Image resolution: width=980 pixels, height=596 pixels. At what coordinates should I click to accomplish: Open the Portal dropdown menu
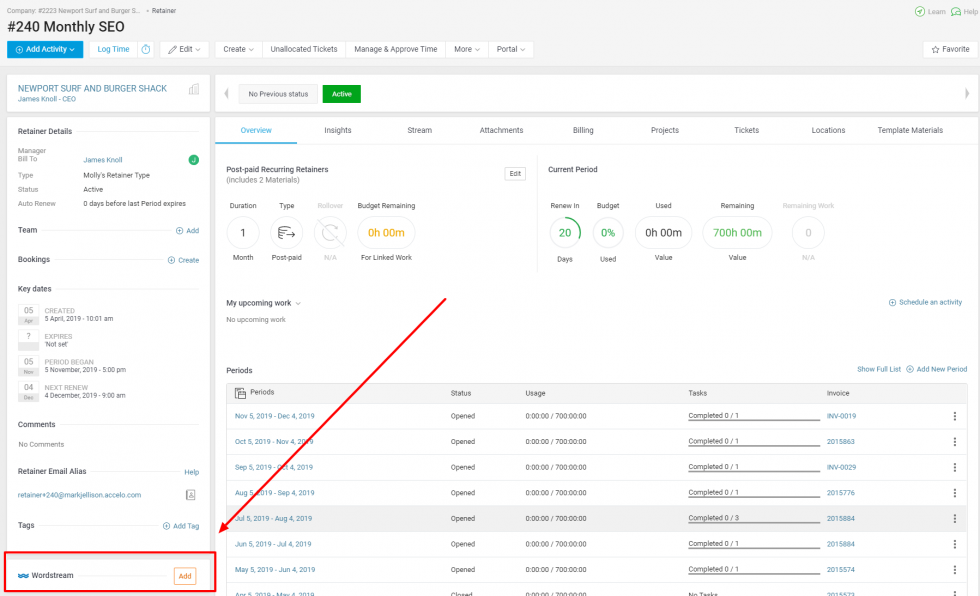click(x=511, y=49)
